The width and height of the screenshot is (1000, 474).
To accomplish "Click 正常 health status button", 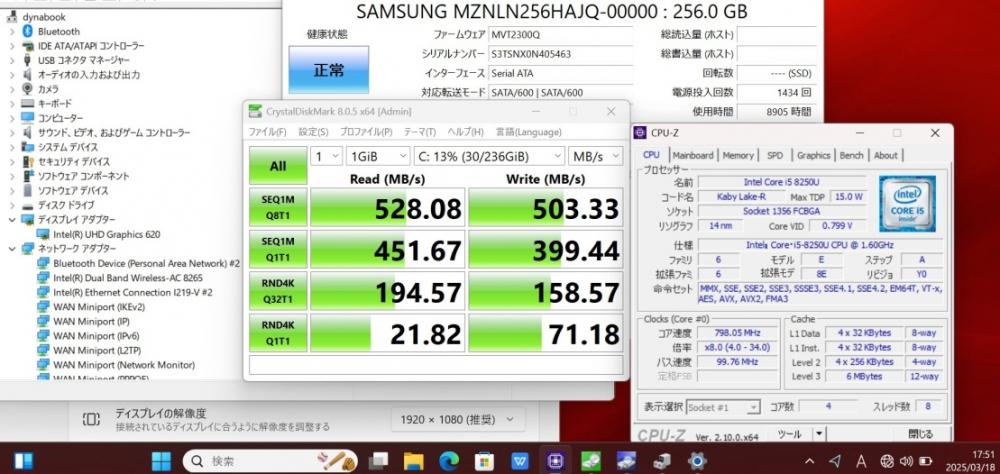I will tap(328, 70).
